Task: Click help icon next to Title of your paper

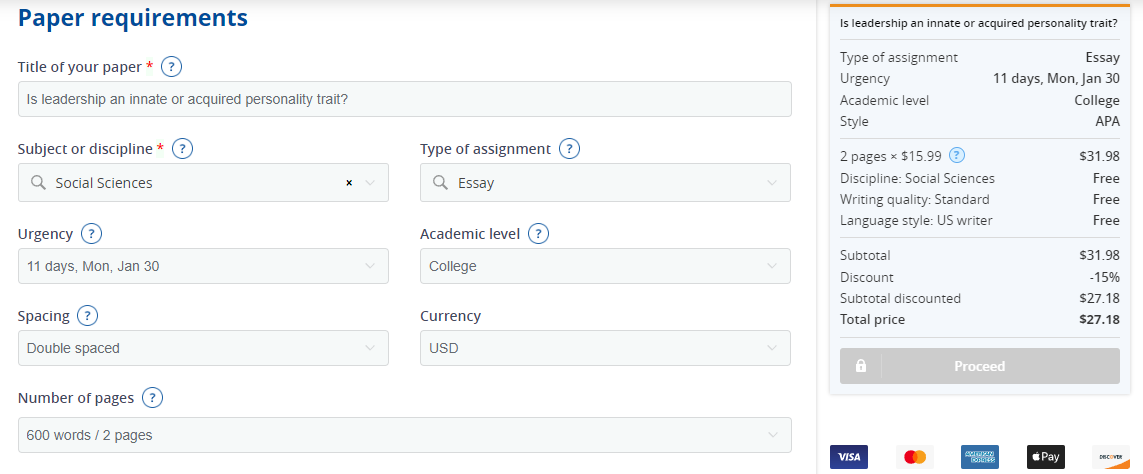Action: 171,67
